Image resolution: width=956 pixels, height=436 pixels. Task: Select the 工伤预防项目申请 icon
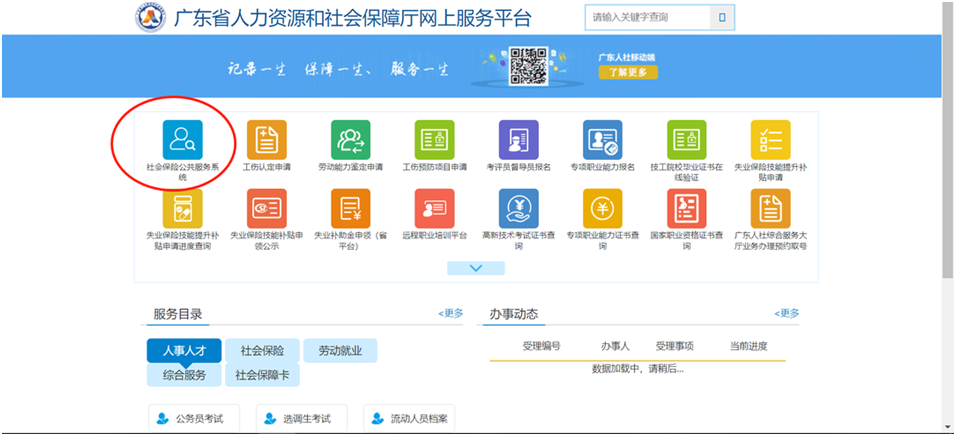(x=434, y=139)
